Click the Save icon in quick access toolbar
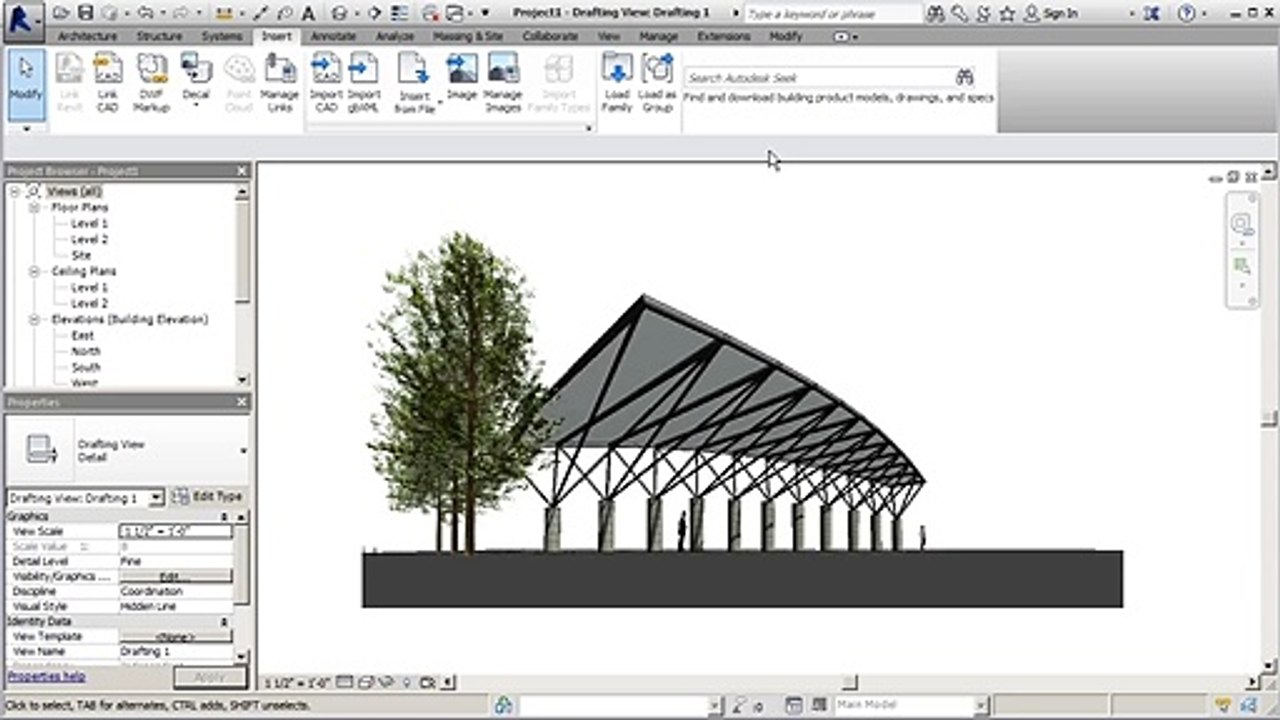Screen dimensions: 1280x720 (x=85, y=13)
